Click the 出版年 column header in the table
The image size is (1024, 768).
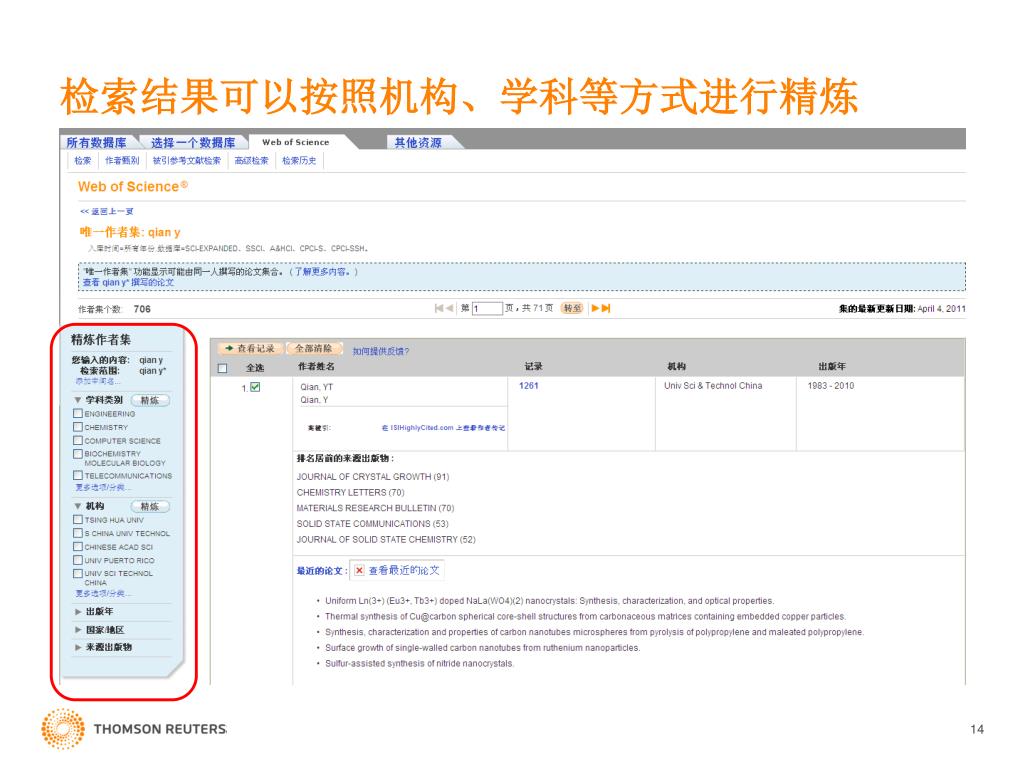[x=832, y=367]
